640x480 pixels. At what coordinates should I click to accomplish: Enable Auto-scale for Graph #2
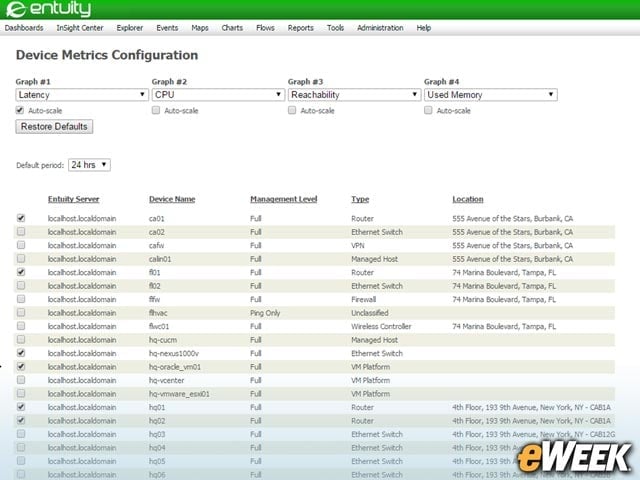pyautogui.click(x=156, y=110)
